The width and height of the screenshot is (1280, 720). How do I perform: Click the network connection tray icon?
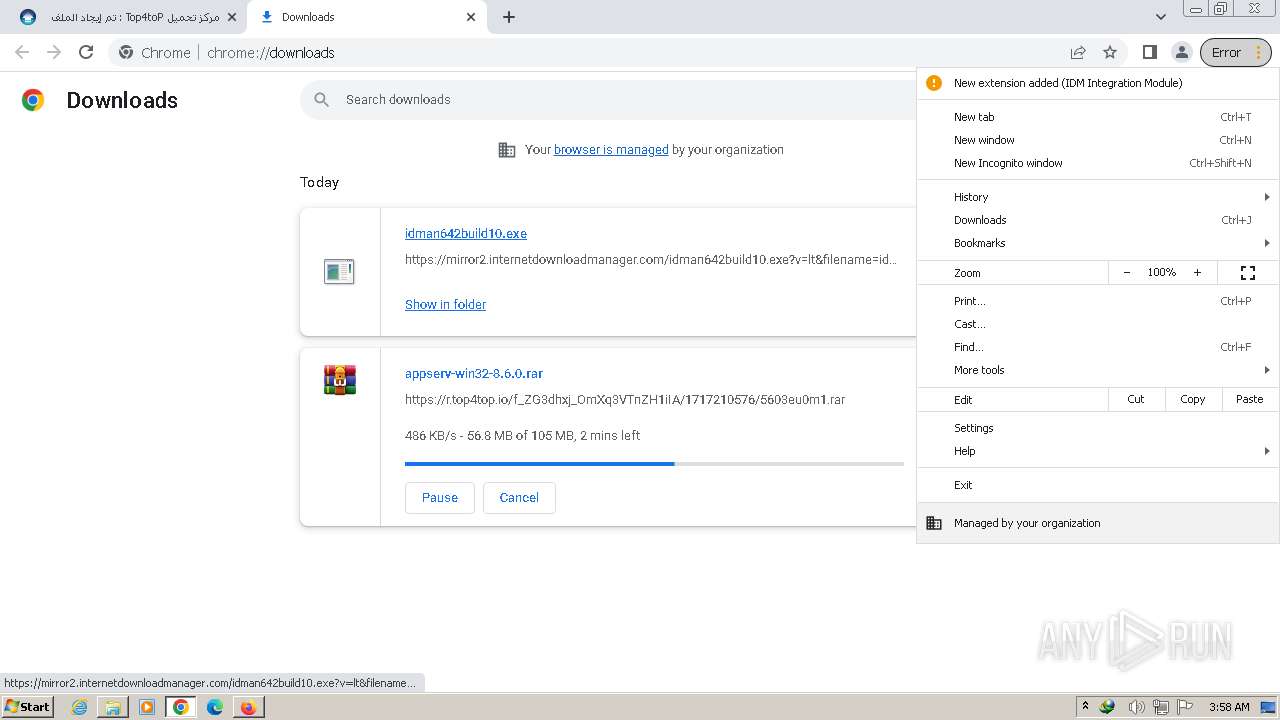pos(1161,707)
